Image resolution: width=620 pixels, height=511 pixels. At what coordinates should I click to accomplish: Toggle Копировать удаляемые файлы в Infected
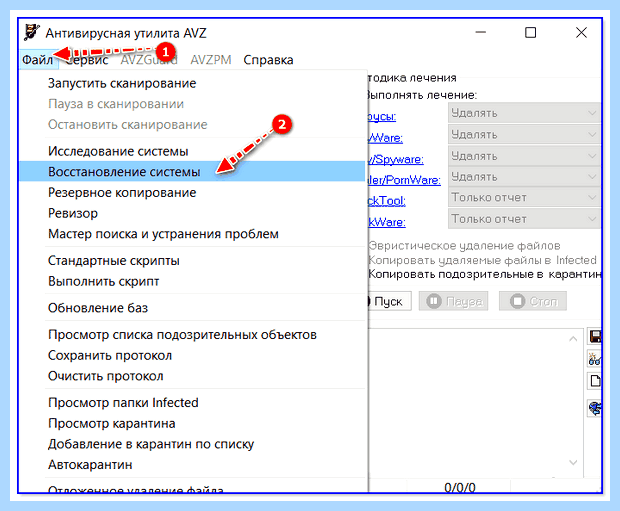(x=482, y=260)
